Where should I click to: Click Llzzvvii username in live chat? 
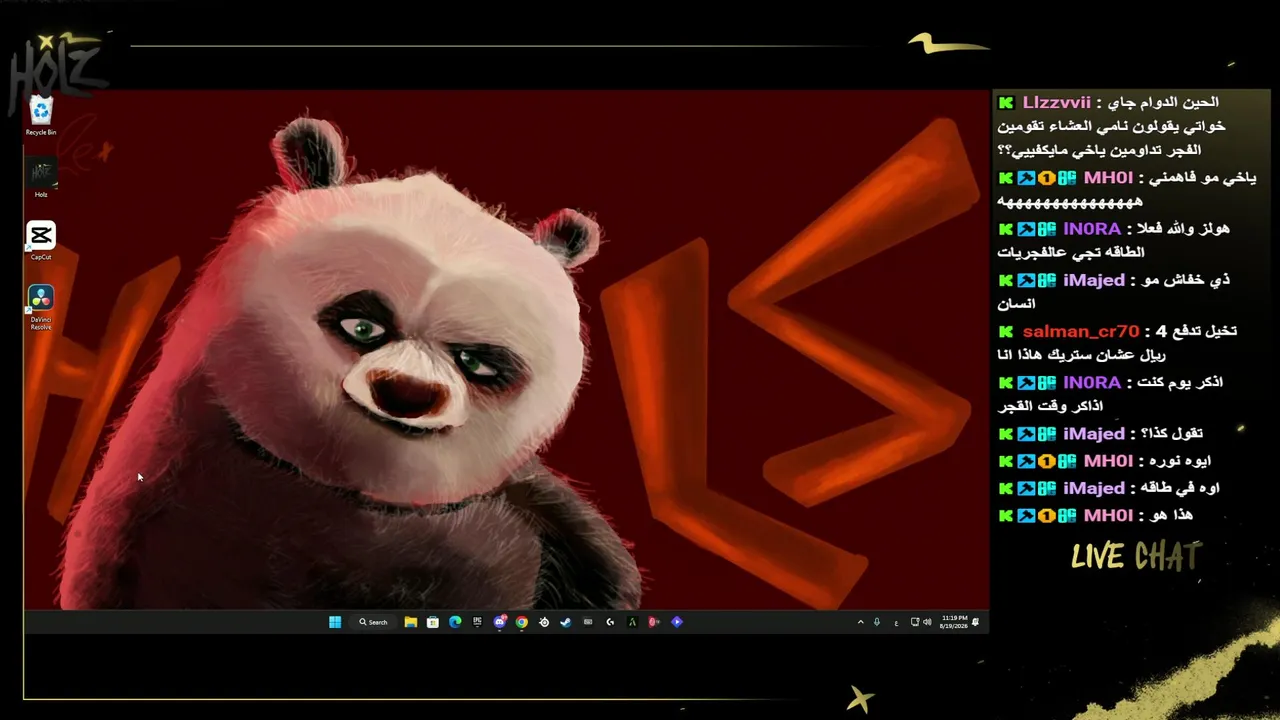[x=1056, y=103]
